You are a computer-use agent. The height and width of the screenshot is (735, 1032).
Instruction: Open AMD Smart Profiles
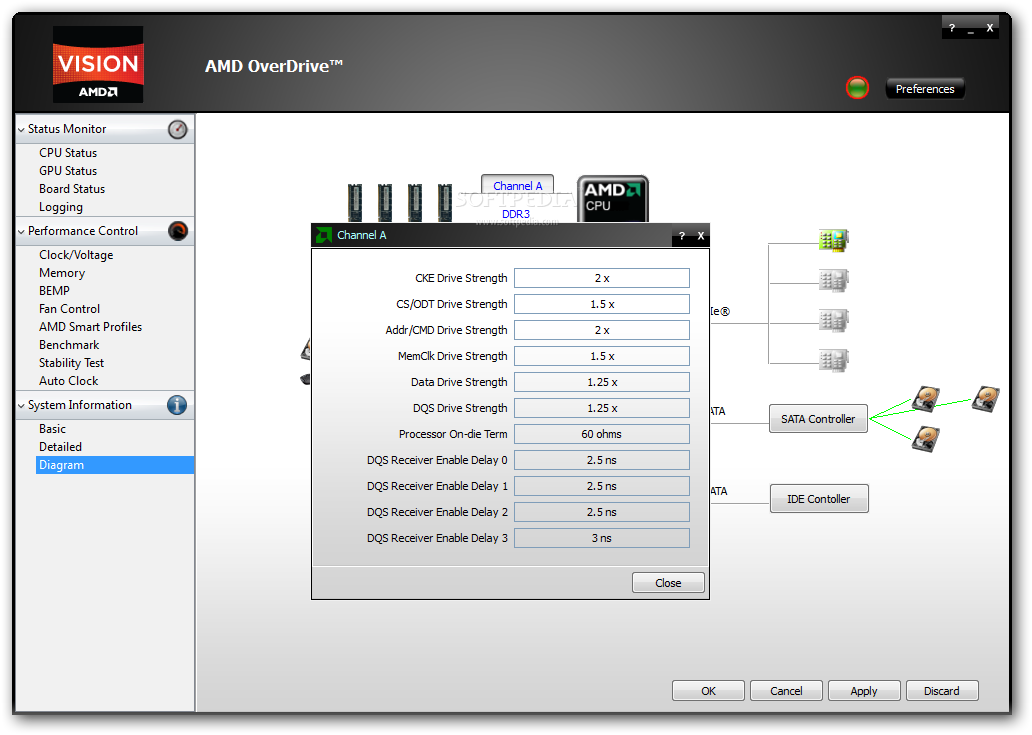click(x=90, y=327)
